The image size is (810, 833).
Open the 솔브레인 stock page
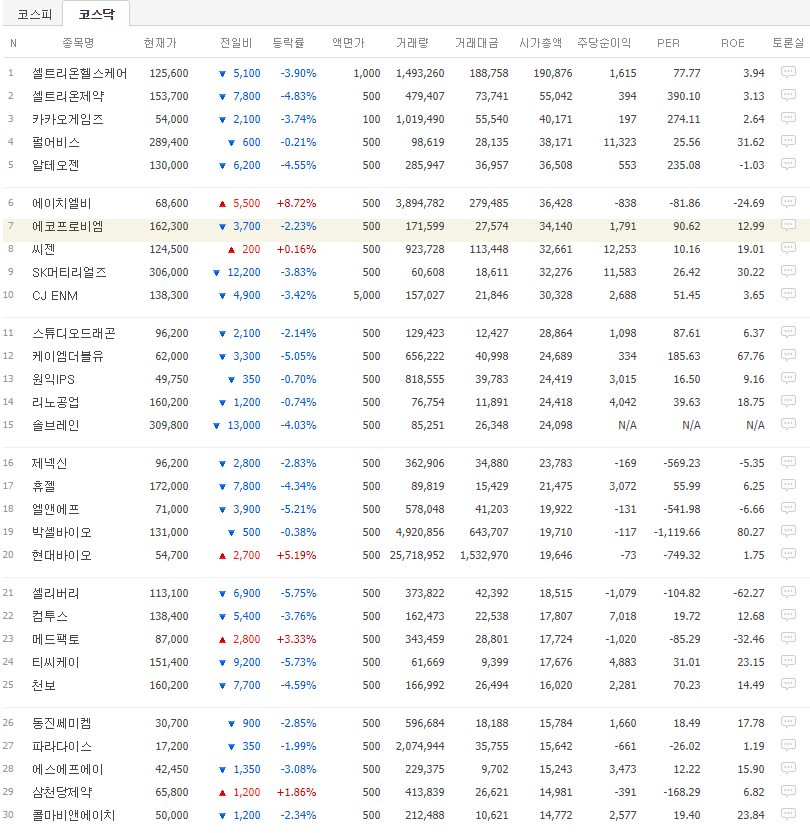pos(56,426)
